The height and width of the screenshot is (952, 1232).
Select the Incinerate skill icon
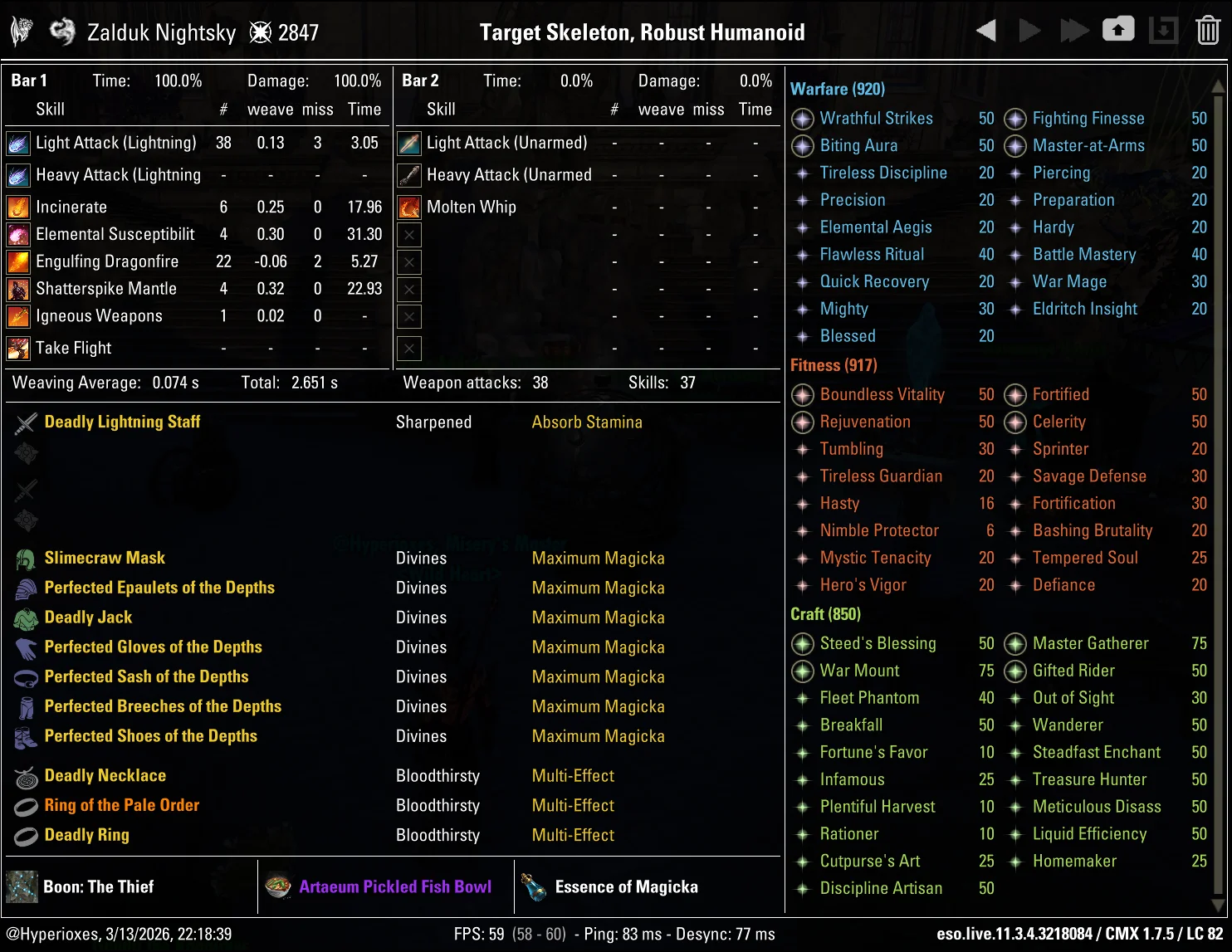pyautogui.click(x=17, y=207)
